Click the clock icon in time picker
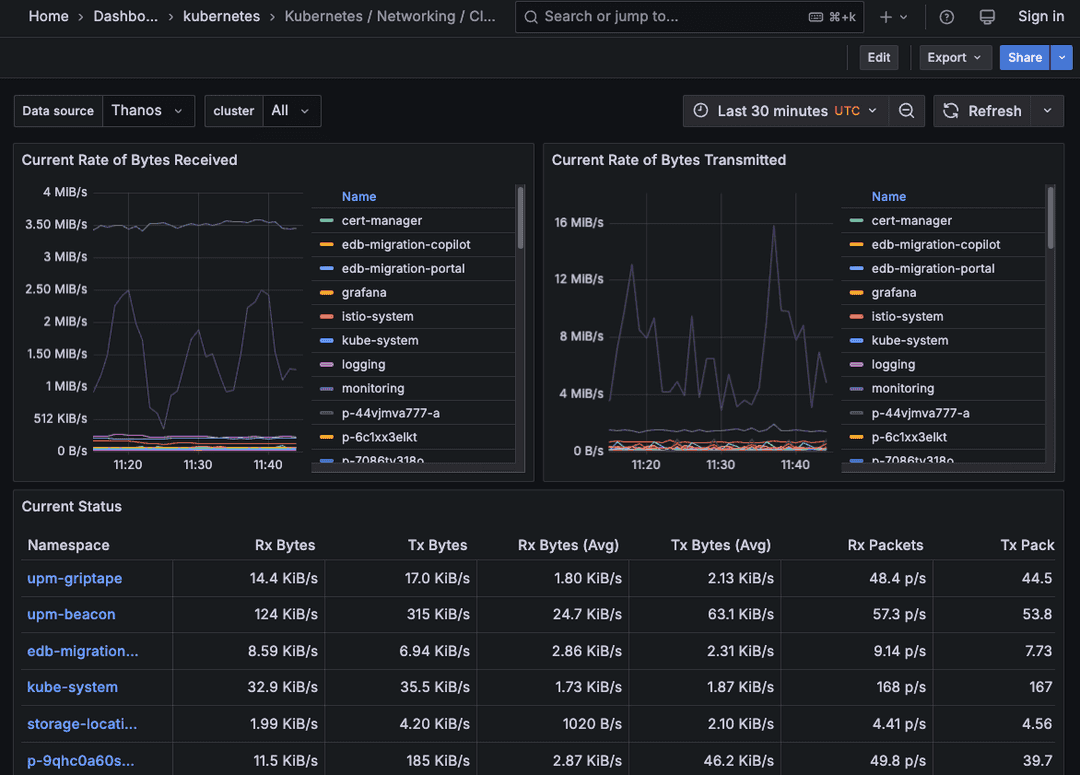This screenshot has height=775, width=1080. coord(700,111)
